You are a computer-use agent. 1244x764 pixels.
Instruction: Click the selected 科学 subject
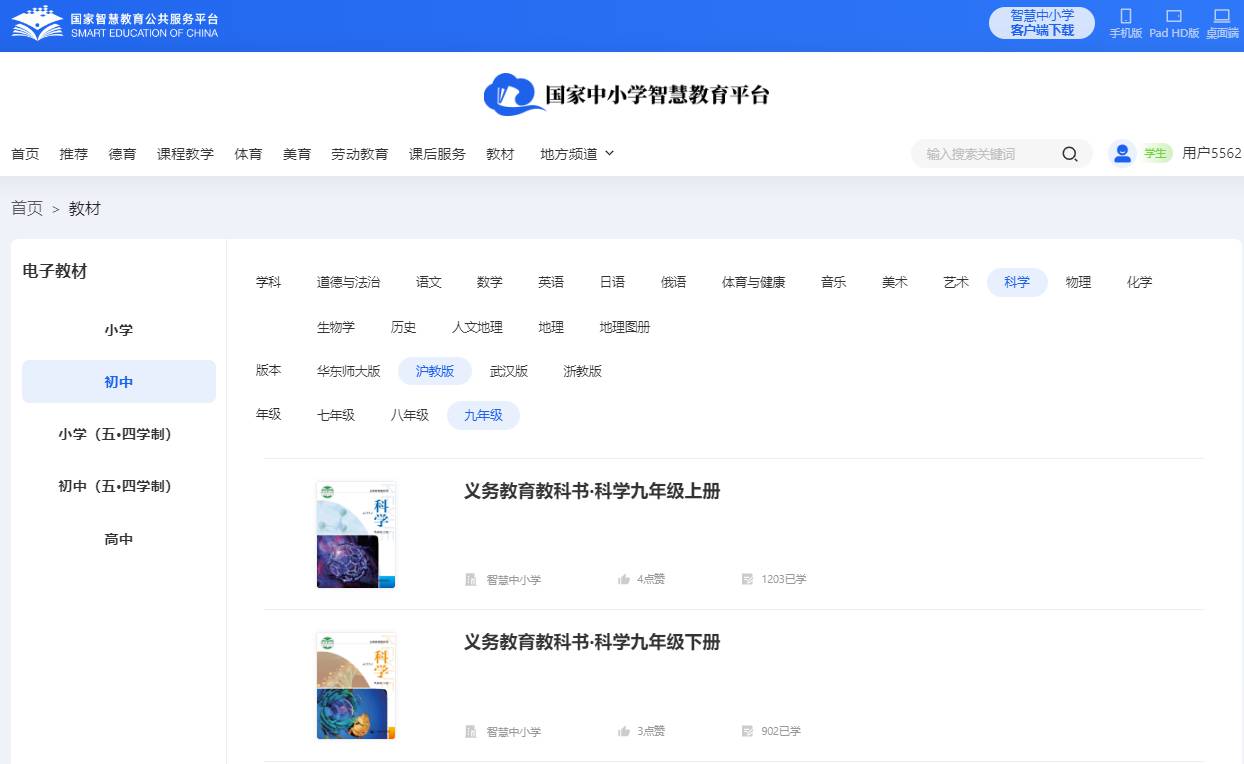(x=1017, y=282)
